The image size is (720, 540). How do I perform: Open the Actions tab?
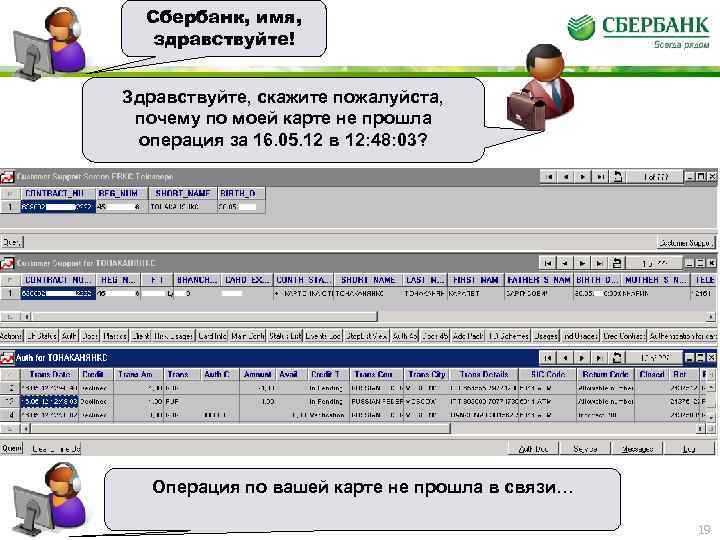point(11,336)
